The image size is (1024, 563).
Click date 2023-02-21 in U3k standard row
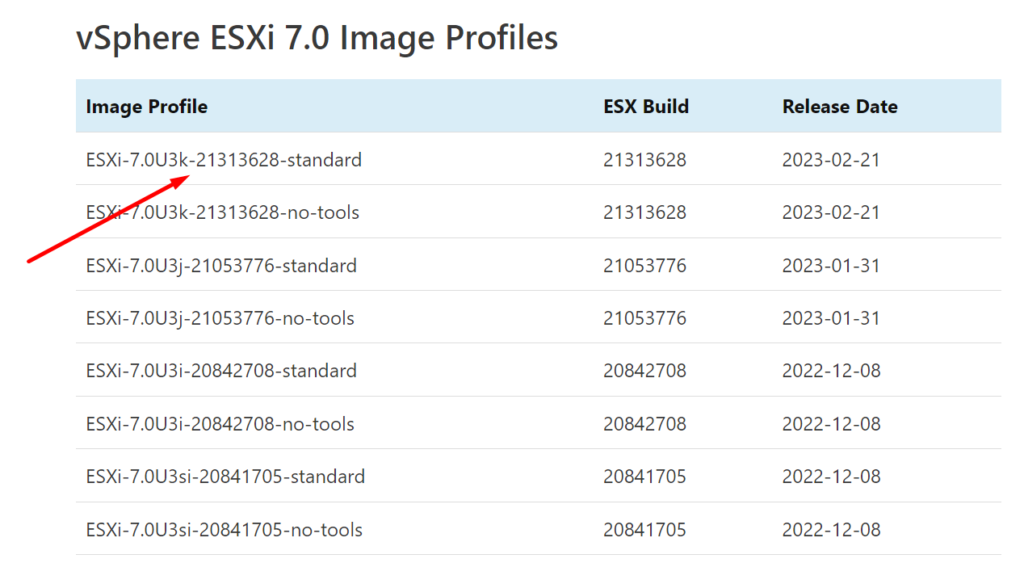(831, 160)
